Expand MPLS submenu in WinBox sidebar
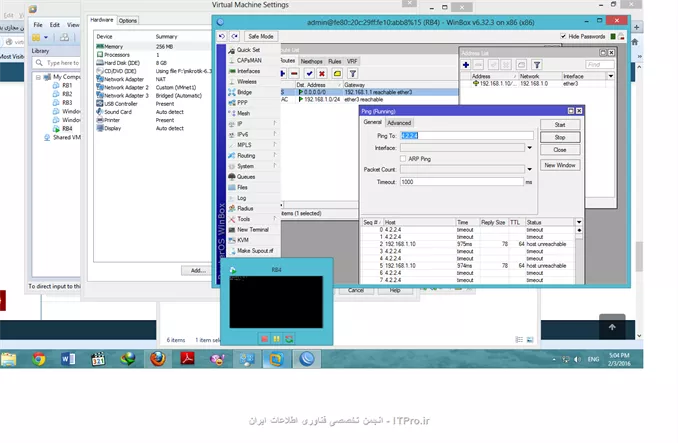The height and width of the screenshot is (443, 678). coord(275,145)
